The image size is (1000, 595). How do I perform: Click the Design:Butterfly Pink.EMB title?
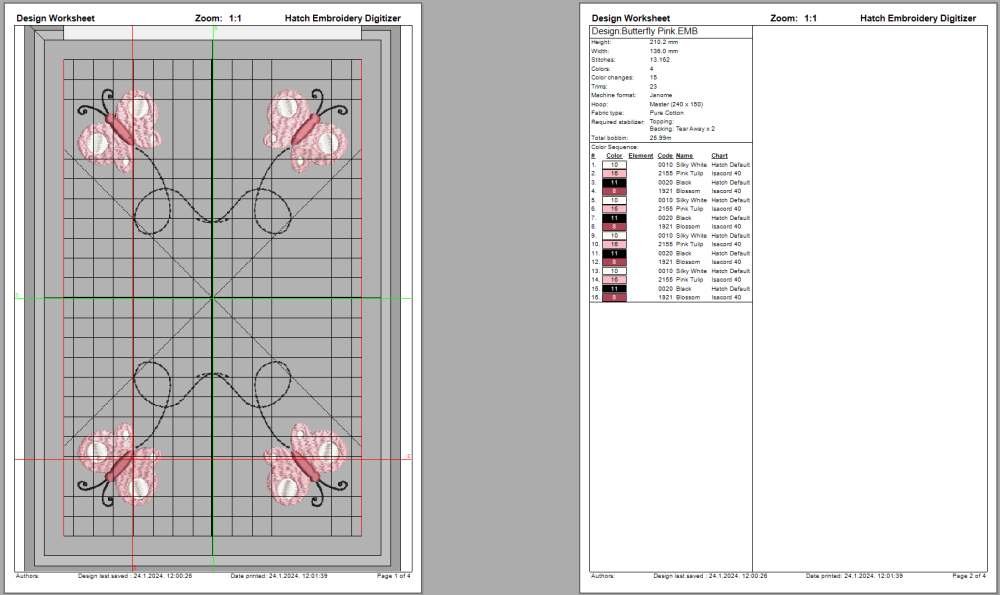644,32
